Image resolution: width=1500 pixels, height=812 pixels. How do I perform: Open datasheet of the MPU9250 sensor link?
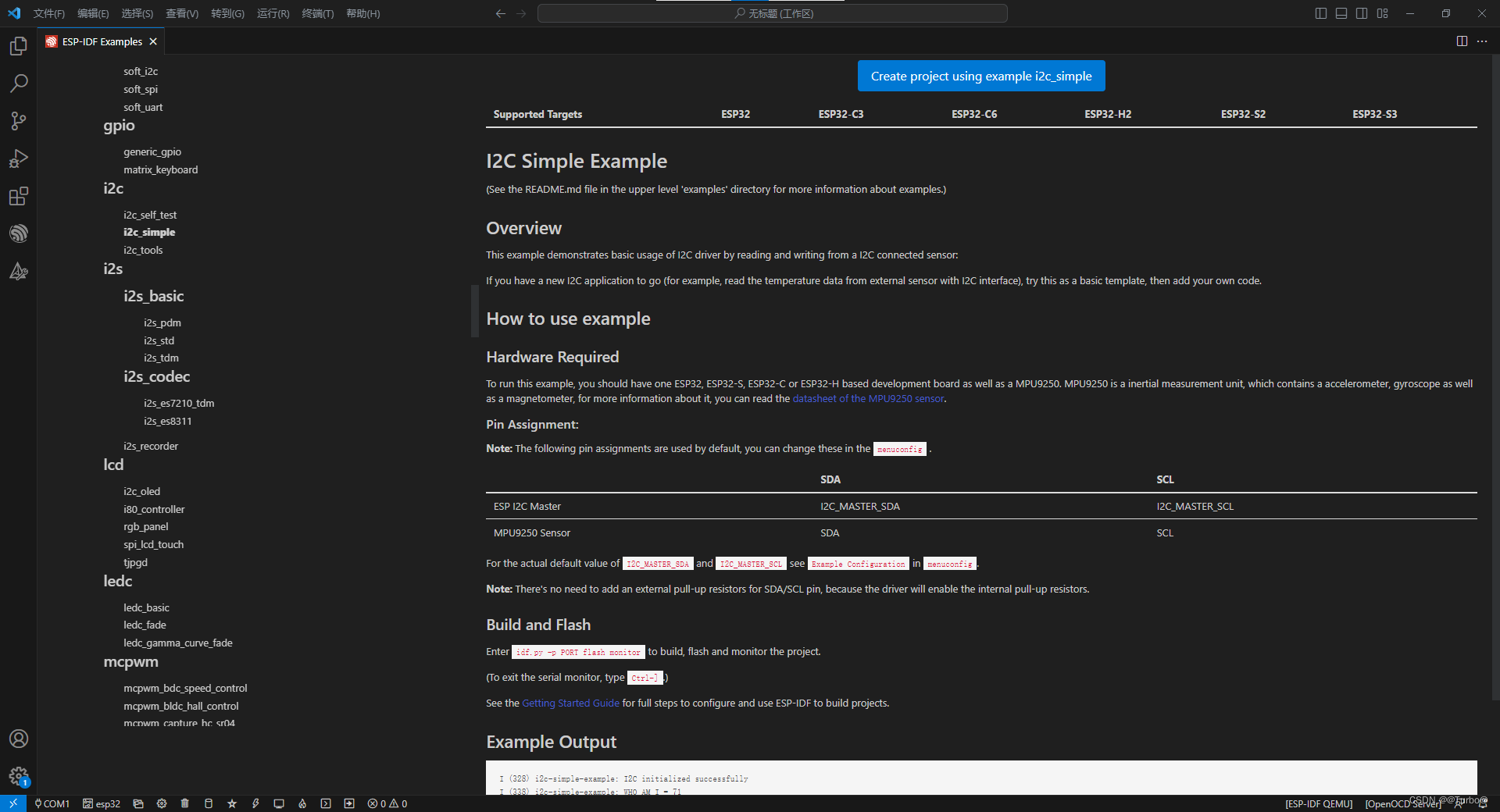click(x=868, y=399)
